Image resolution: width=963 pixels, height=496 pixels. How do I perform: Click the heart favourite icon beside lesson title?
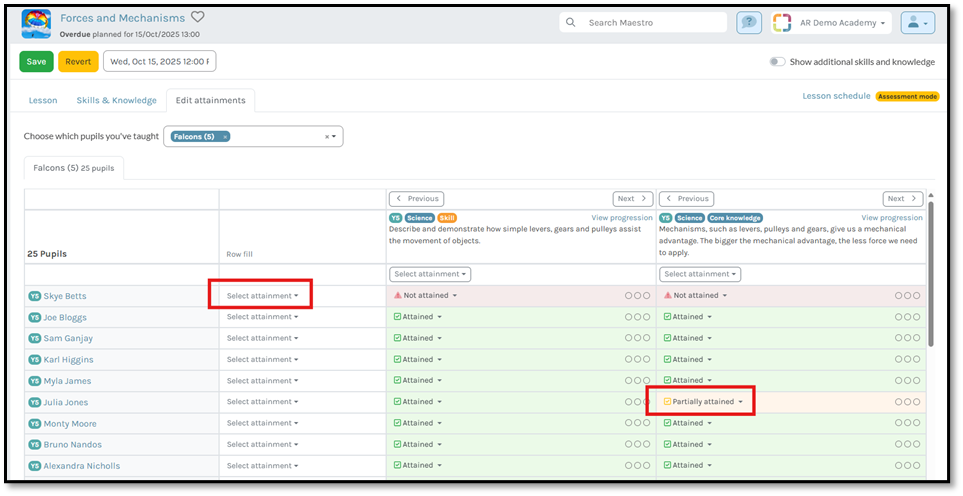(198, 17)
